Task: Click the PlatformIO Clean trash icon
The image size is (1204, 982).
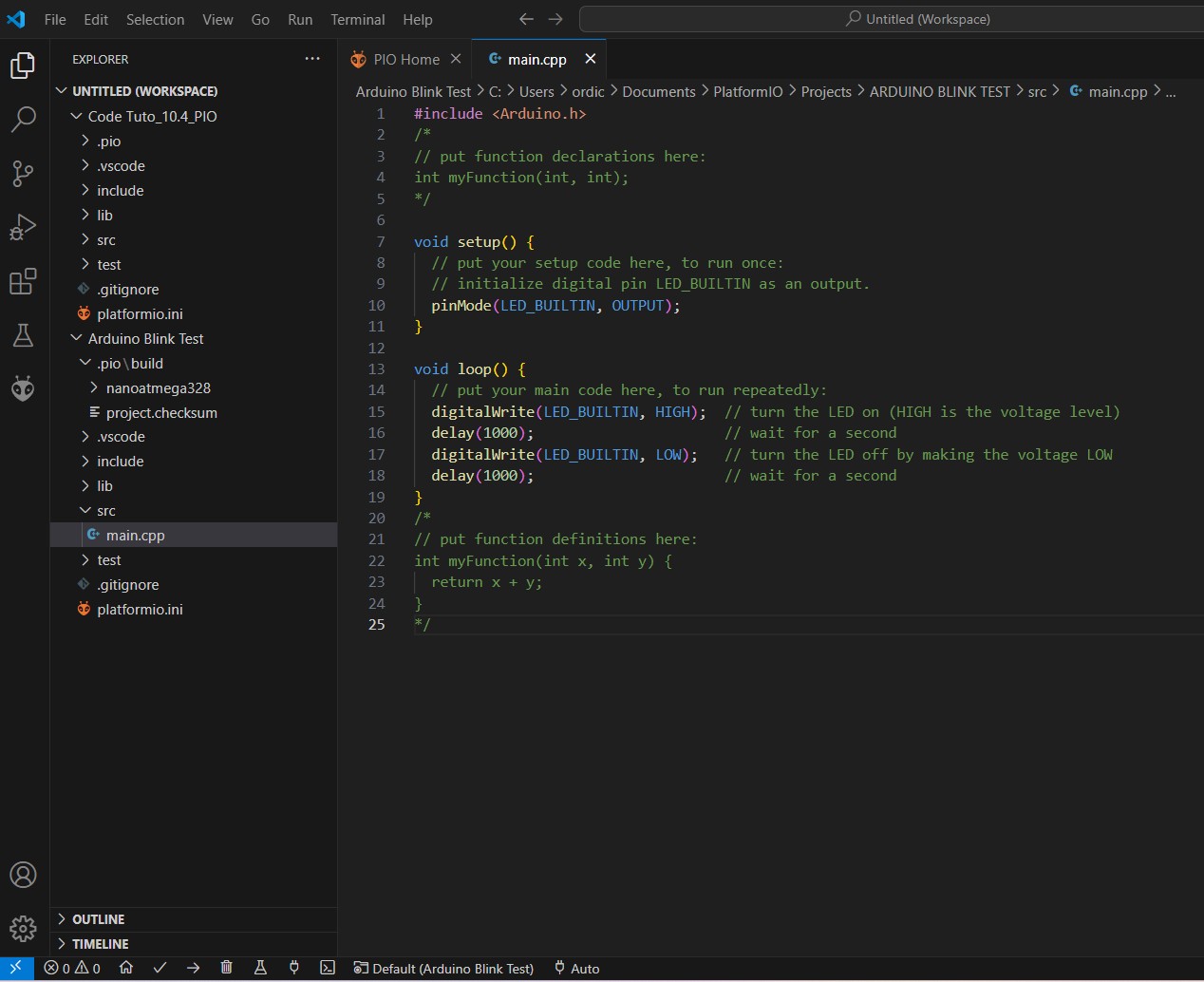Action: click(226, 968)
